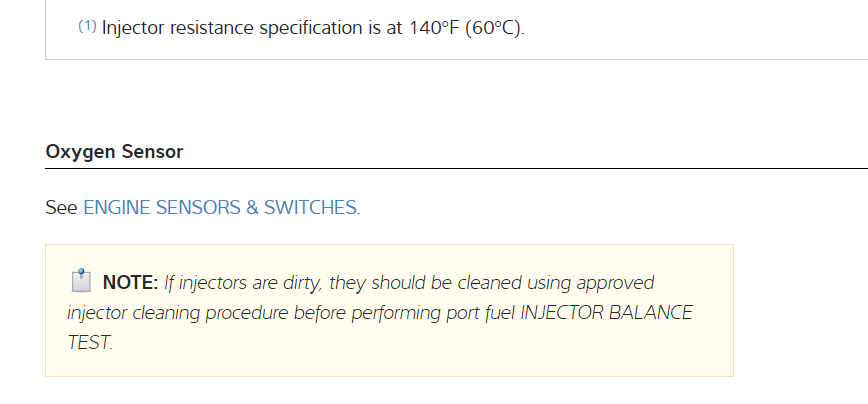
Task: Click the word See before the link
Action: point(61,208)
